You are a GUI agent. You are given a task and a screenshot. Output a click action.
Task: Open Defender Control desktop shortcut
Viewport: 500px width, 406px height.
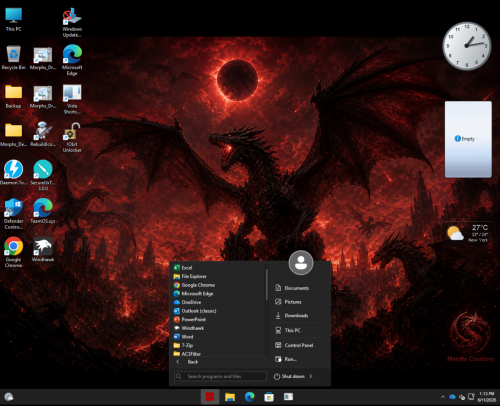[x=13, y=214]
